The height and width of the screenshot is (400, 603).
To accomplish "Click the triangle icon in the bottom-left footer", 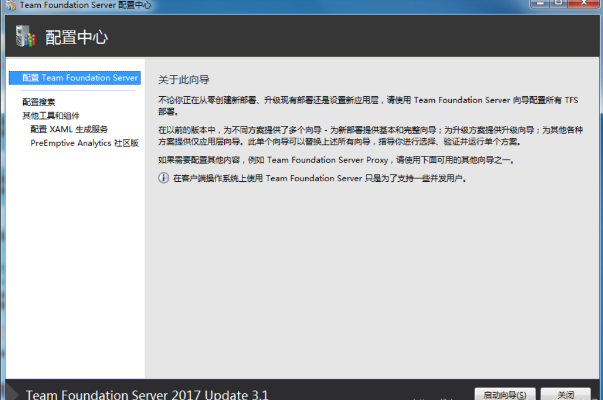I will pyautogui.click(x=11, y=393).
